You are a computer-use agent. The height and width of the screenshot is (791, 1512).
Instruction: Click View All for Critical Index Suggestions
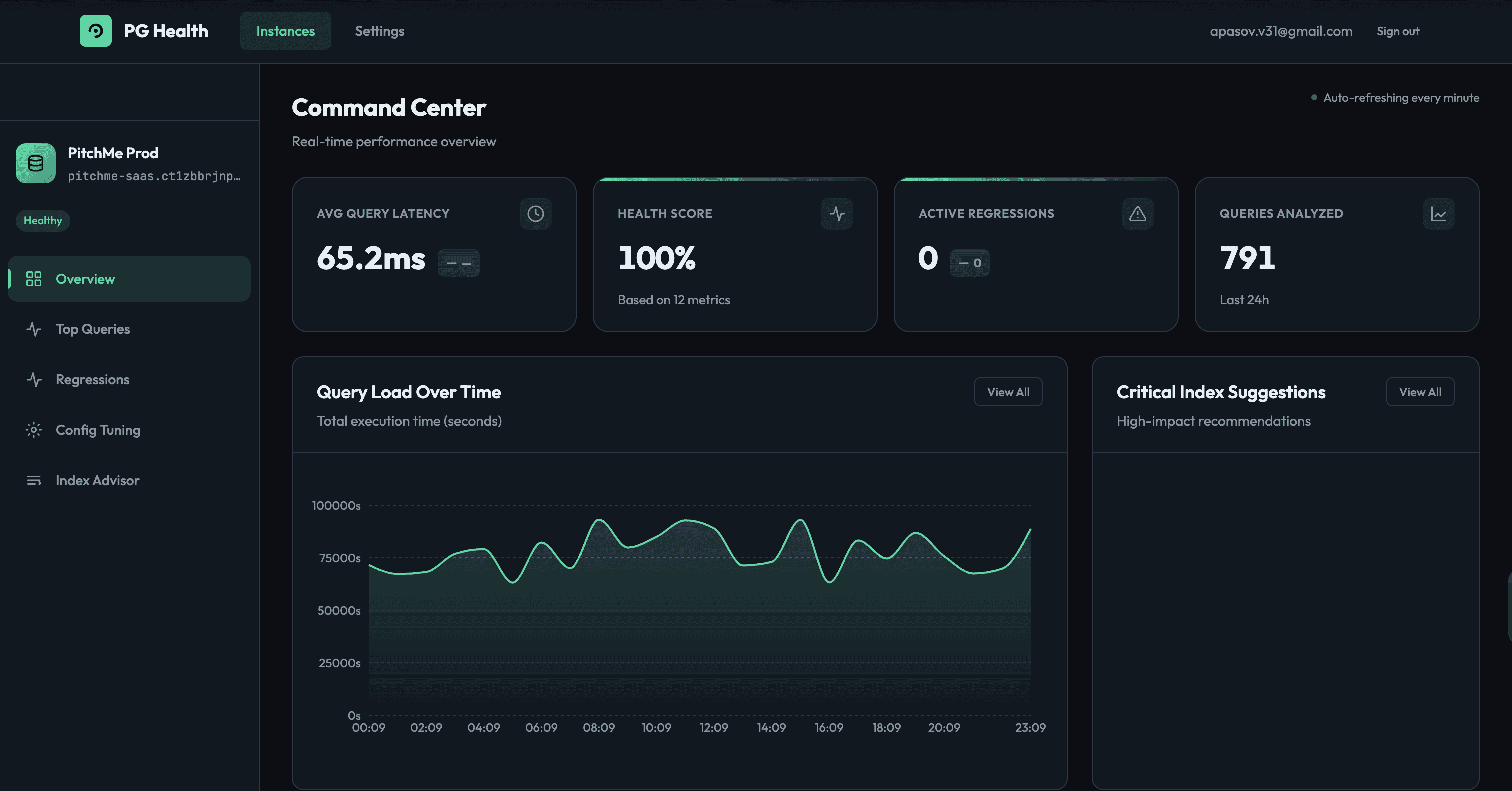[1420, 392]
